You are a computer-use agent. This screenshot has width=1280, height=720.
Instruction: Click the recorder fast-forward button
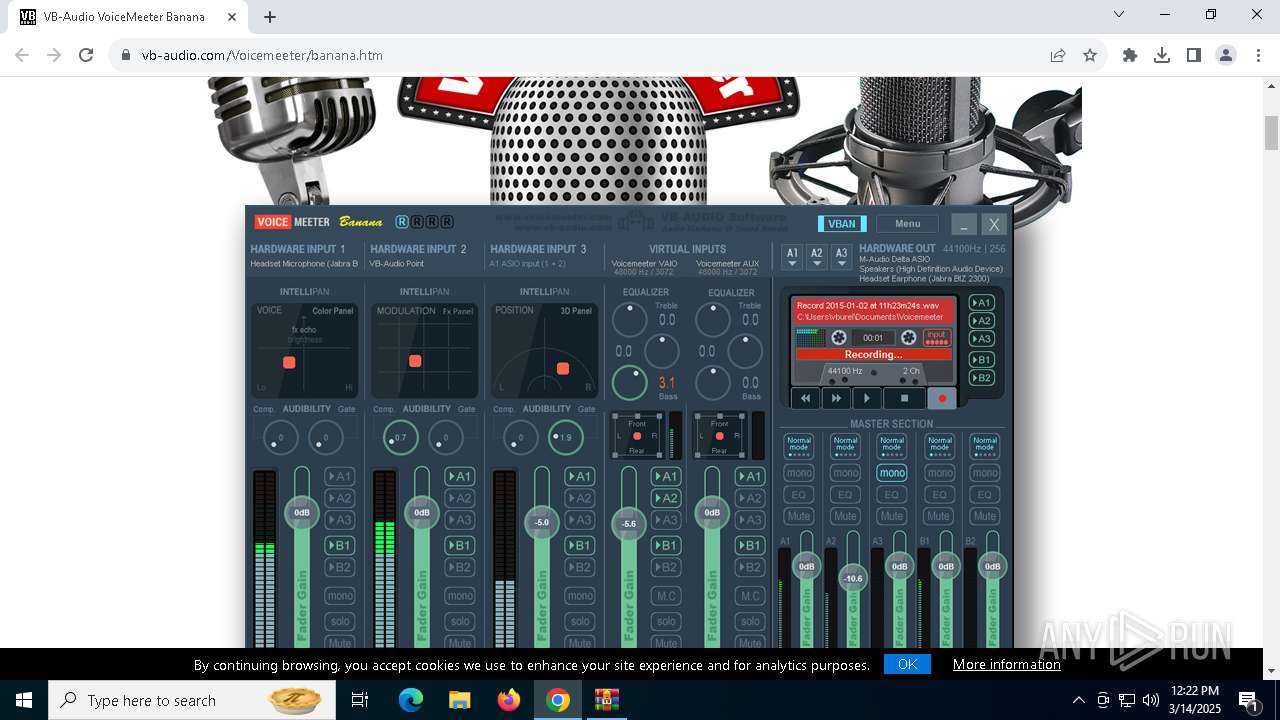click(x=836, y=398)
